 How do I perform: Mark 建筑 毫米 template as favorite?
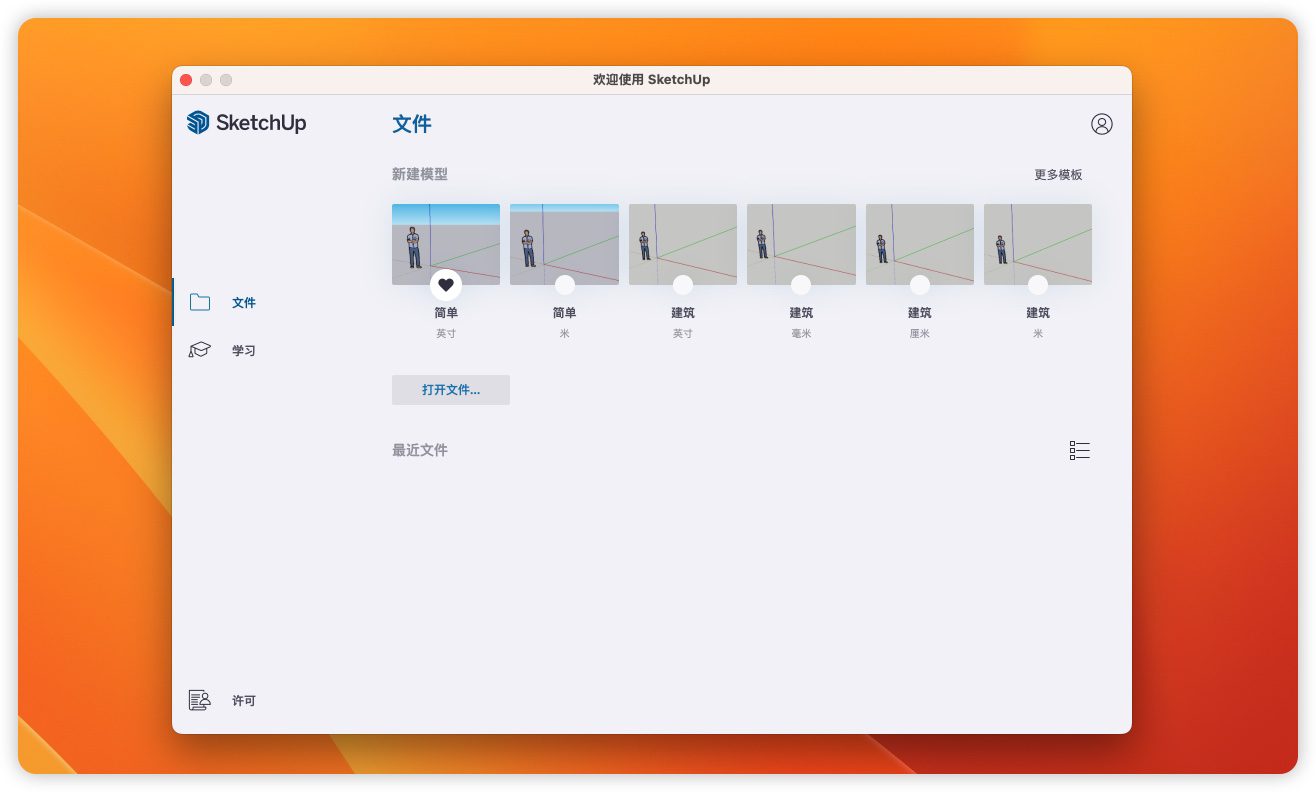(x=801, y=285)
